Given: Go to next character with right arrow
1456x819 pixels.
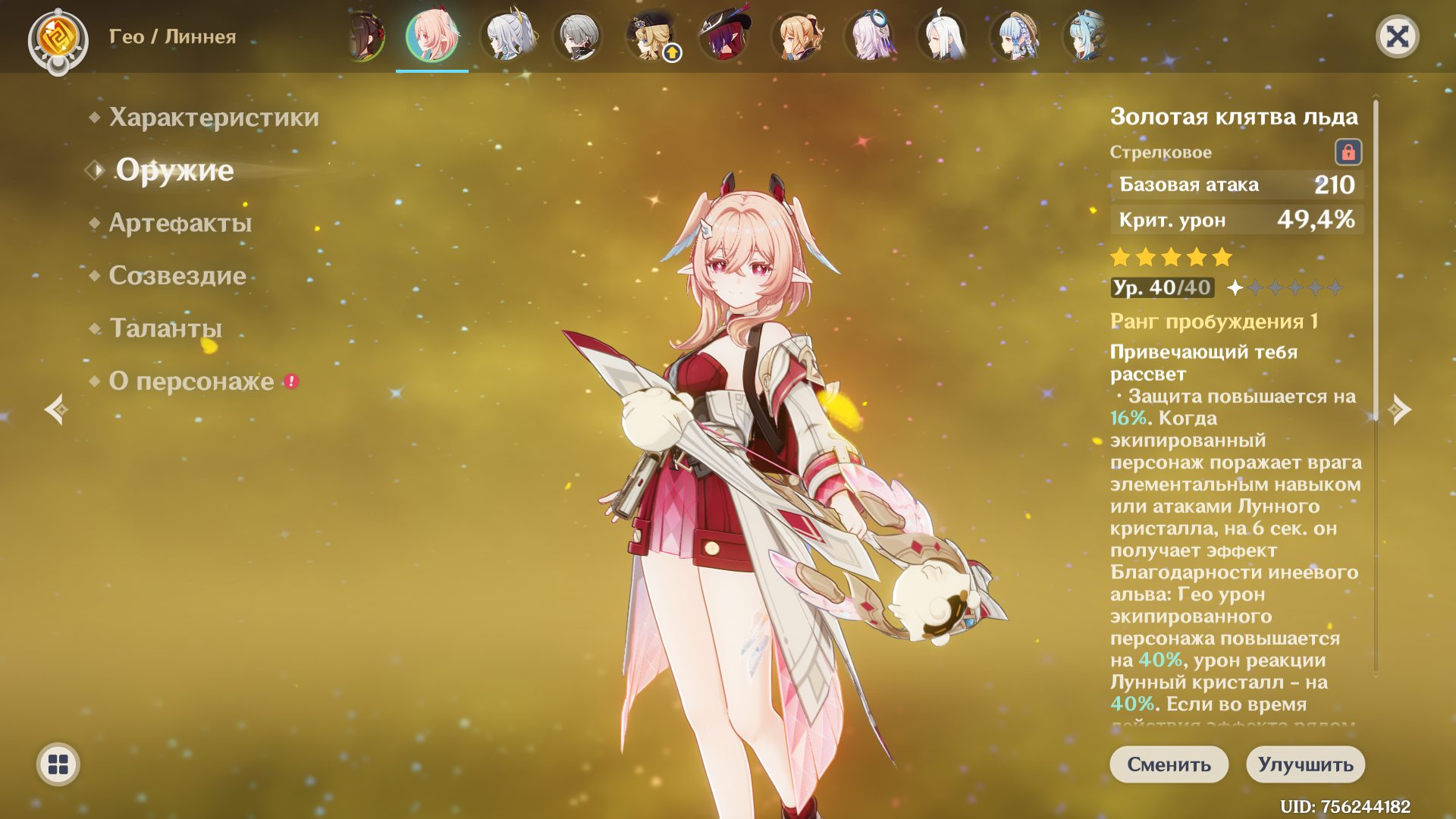Looking at the screenshot, I should tap(1400, 410).
